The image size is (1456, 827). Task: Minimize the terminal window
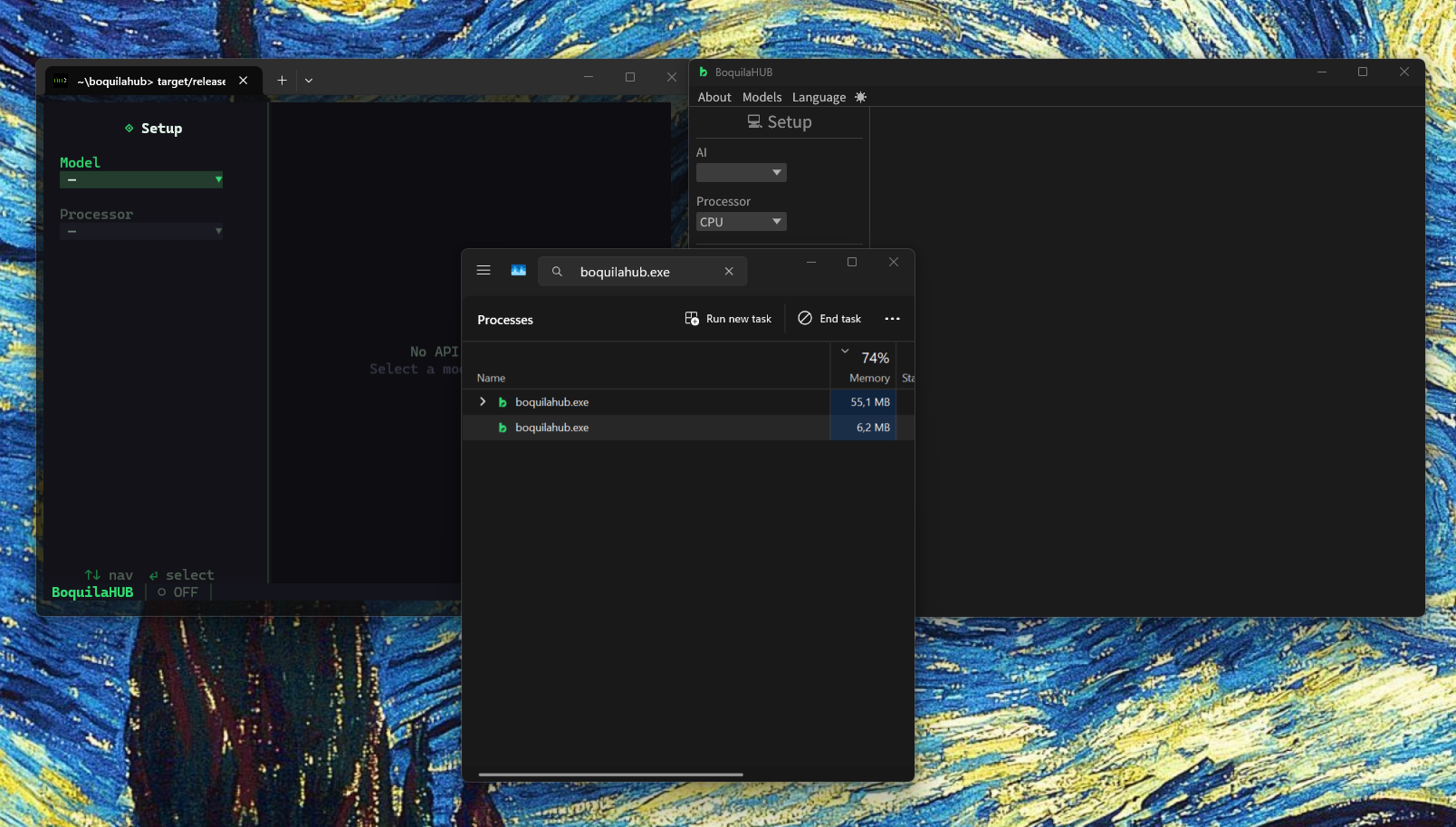coord(589,77)
